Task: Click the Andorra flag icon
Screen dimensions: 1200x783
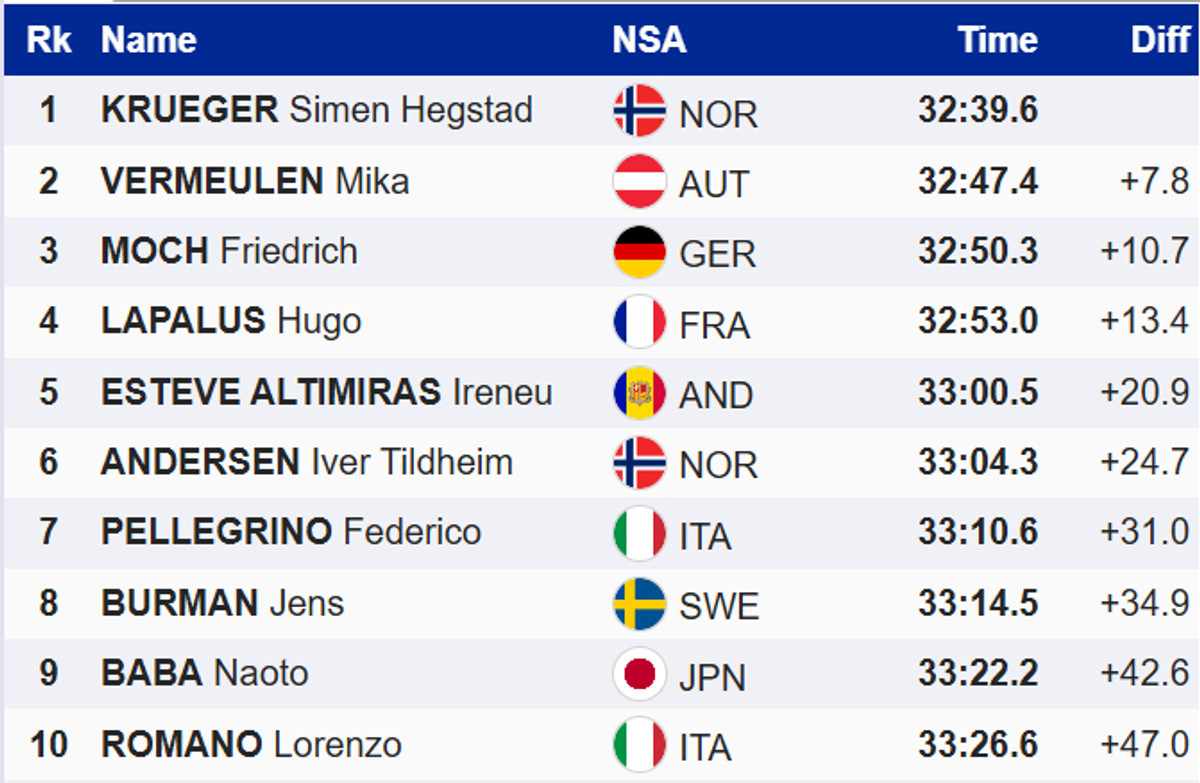Action: click(x=639, y=392)
